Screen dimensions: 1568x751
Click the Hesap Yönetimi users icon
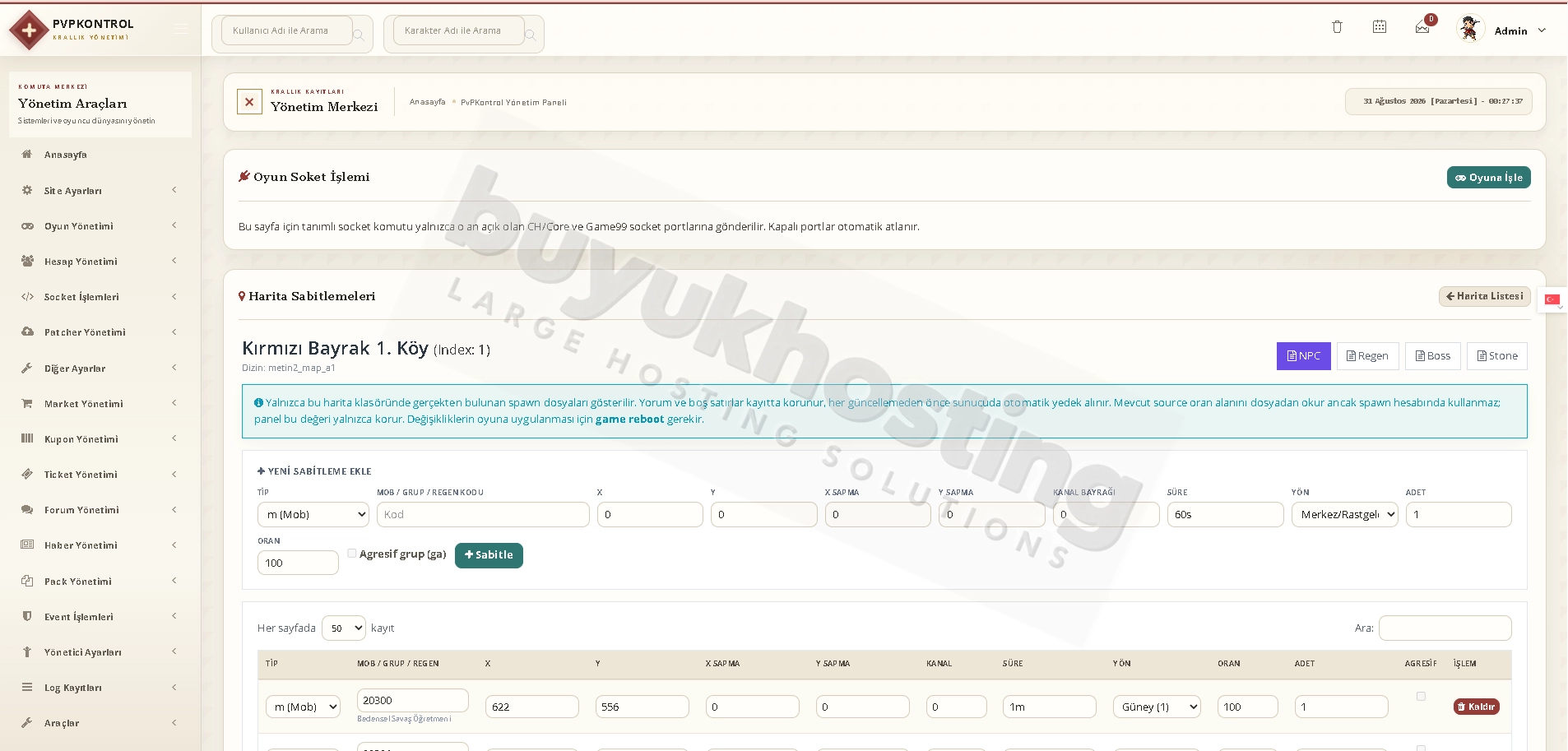(27, 262)
